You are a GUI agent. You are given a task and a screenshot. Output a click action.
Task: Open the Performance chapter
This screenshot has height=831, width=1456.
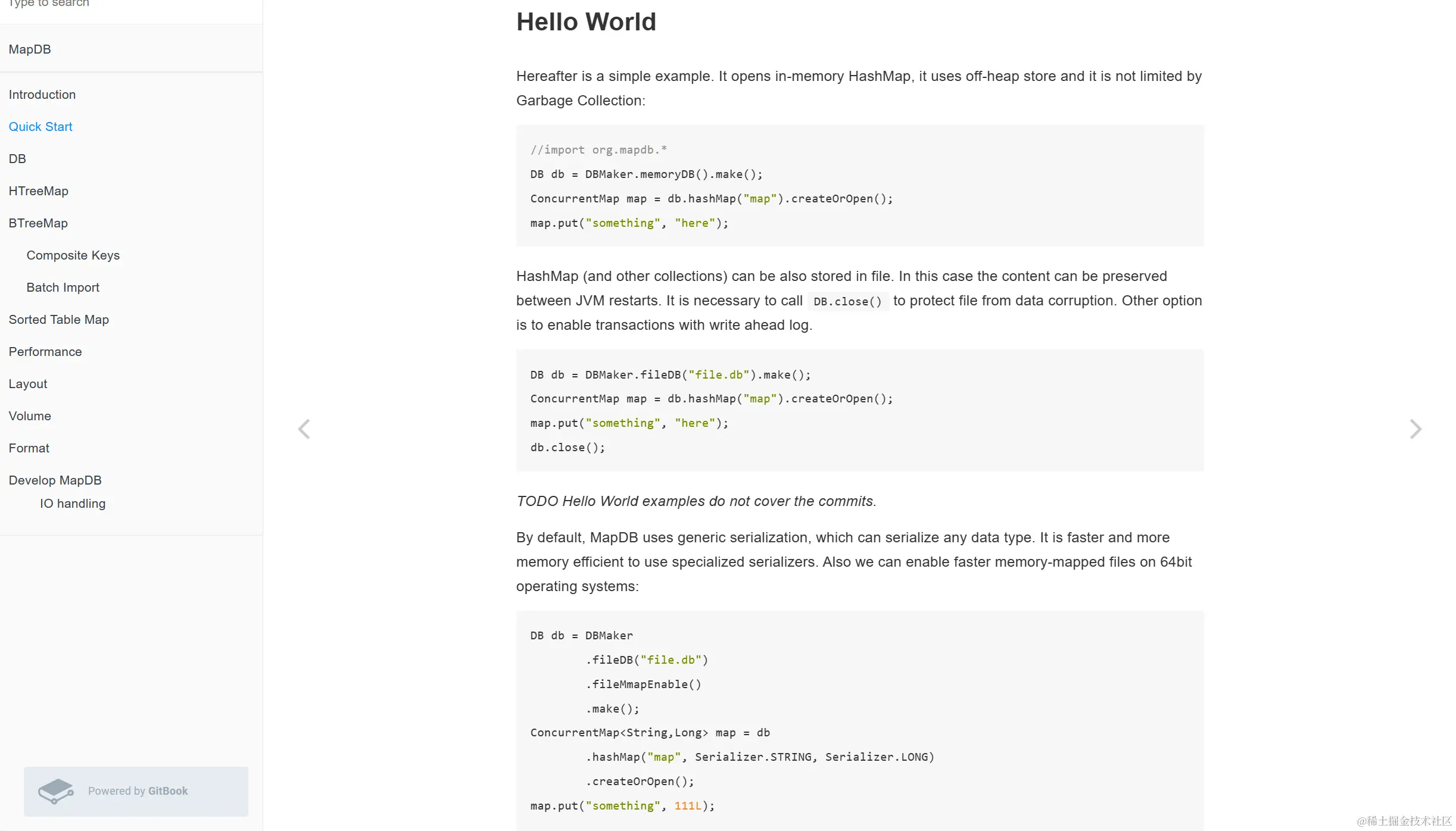tap(45, 352)
